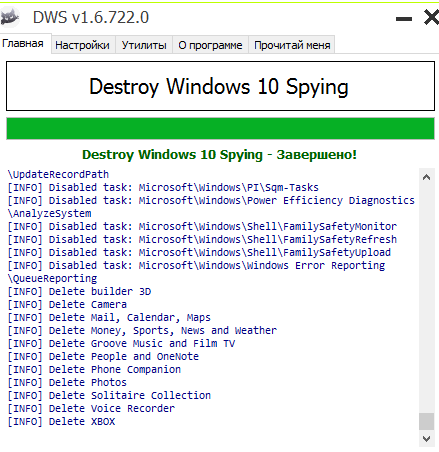The image size is (439, 452).
Task: Click the green Завершено! status label
Action: (x=219, y=155)
